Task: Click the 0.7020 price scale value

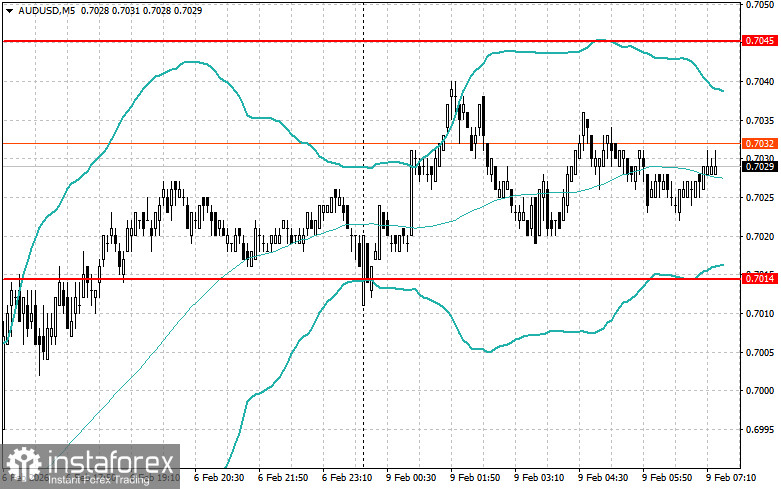Action: click(760, 237)
